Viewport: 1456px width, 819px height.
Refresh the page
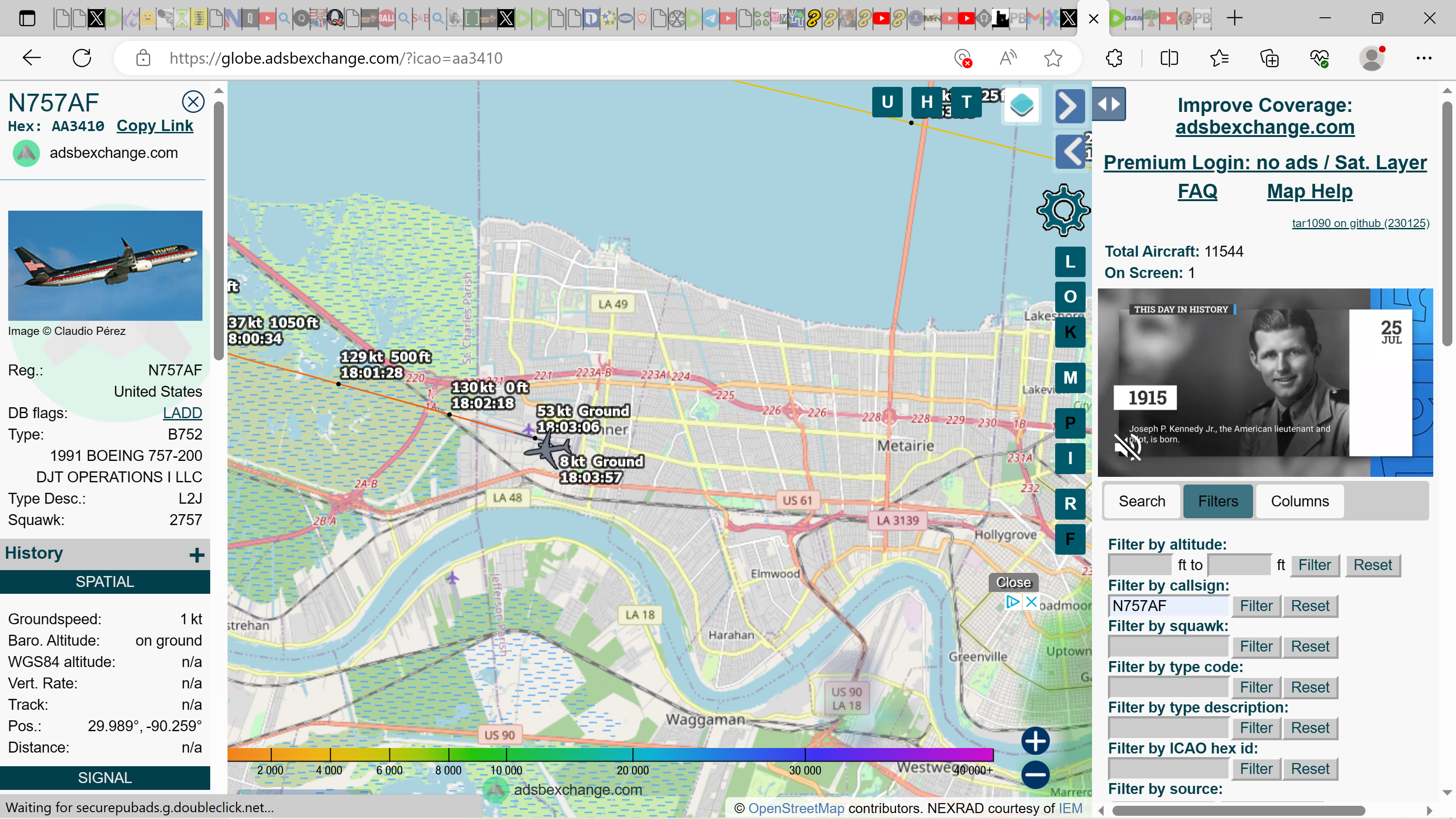(82, 58)
